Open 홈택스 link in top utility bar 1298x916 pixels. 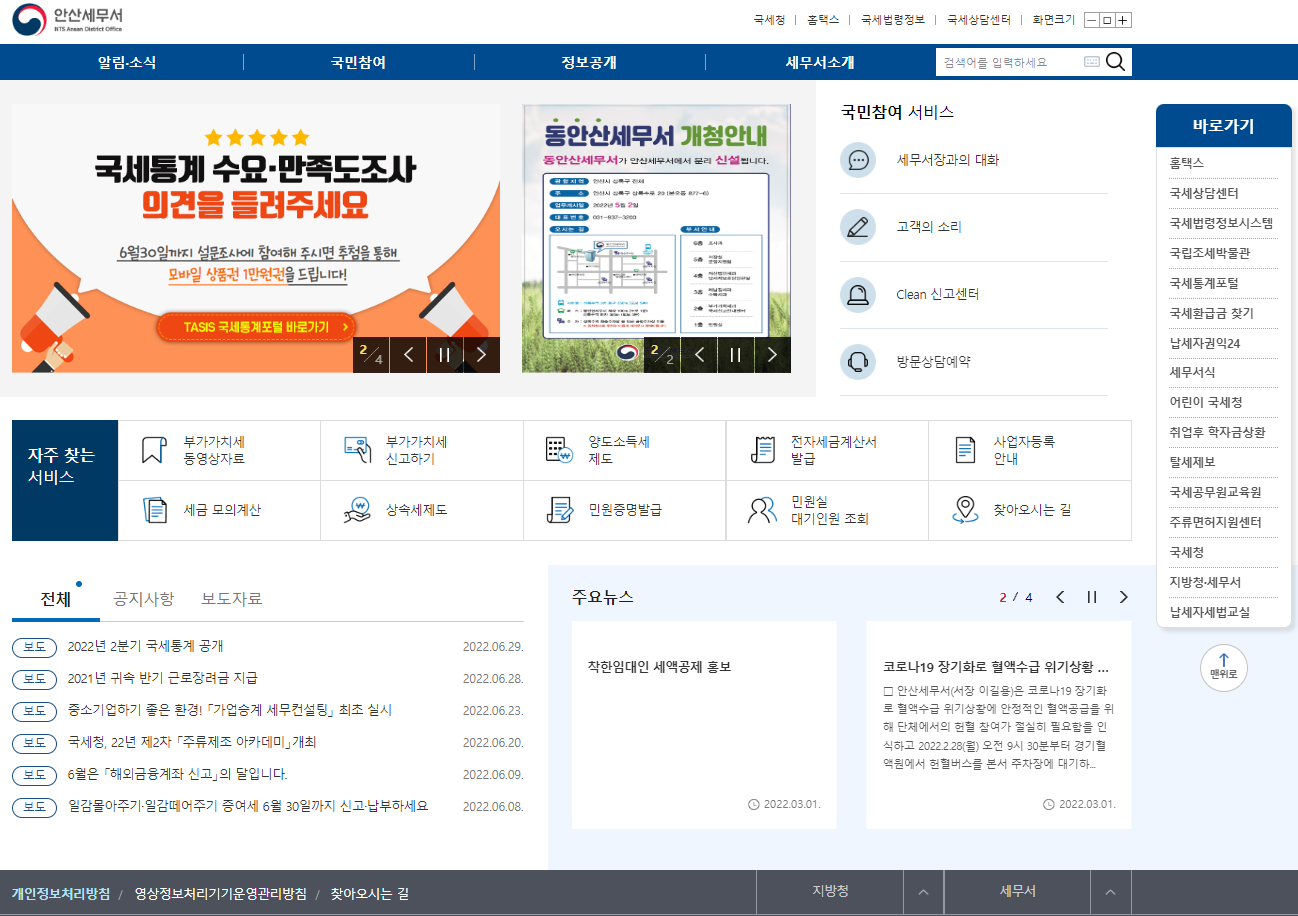[822, 20]
